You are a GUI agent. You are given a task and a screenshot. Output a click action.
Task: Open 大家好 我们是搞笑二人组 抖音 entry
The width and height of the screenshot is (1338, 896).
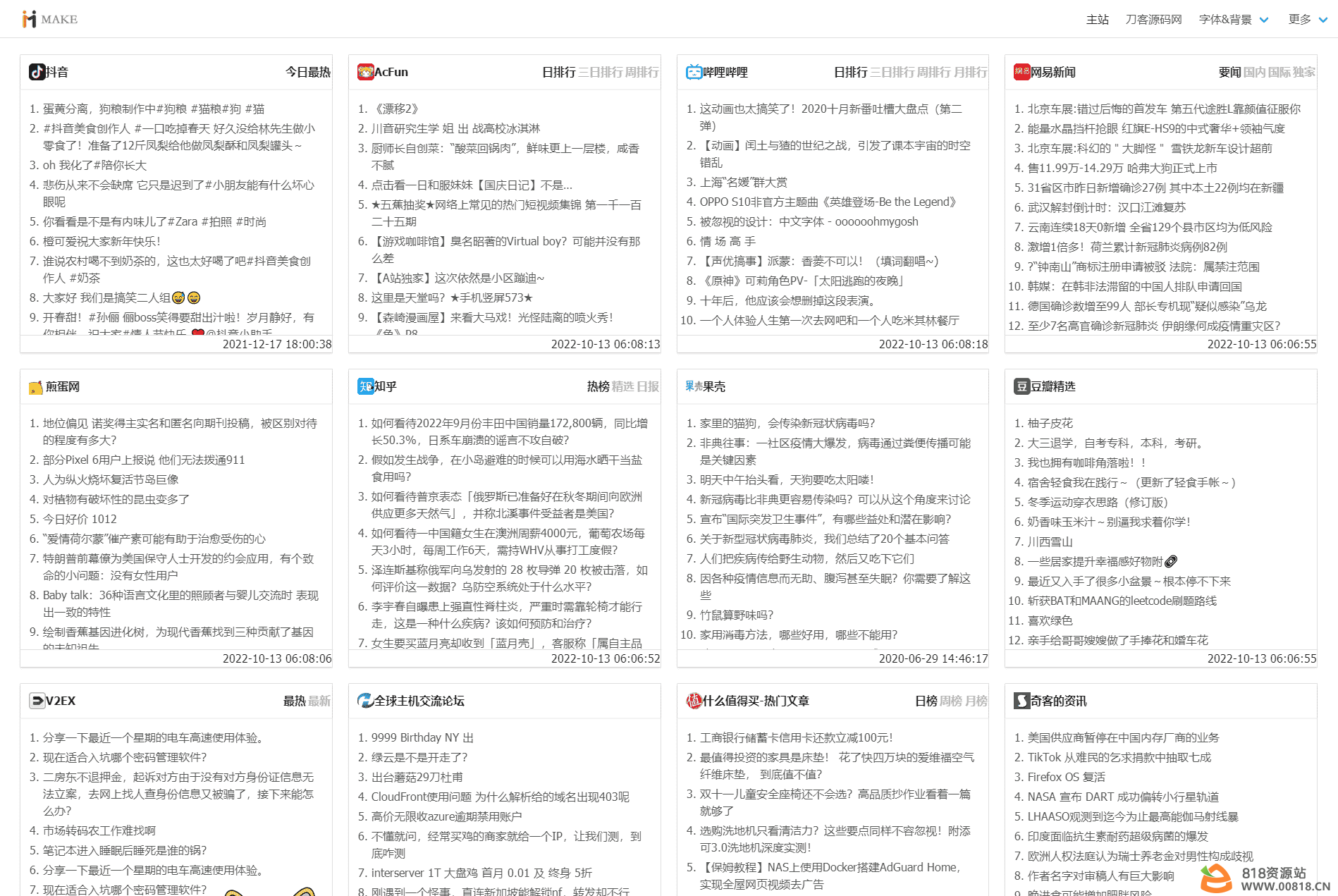pos(122,297)
